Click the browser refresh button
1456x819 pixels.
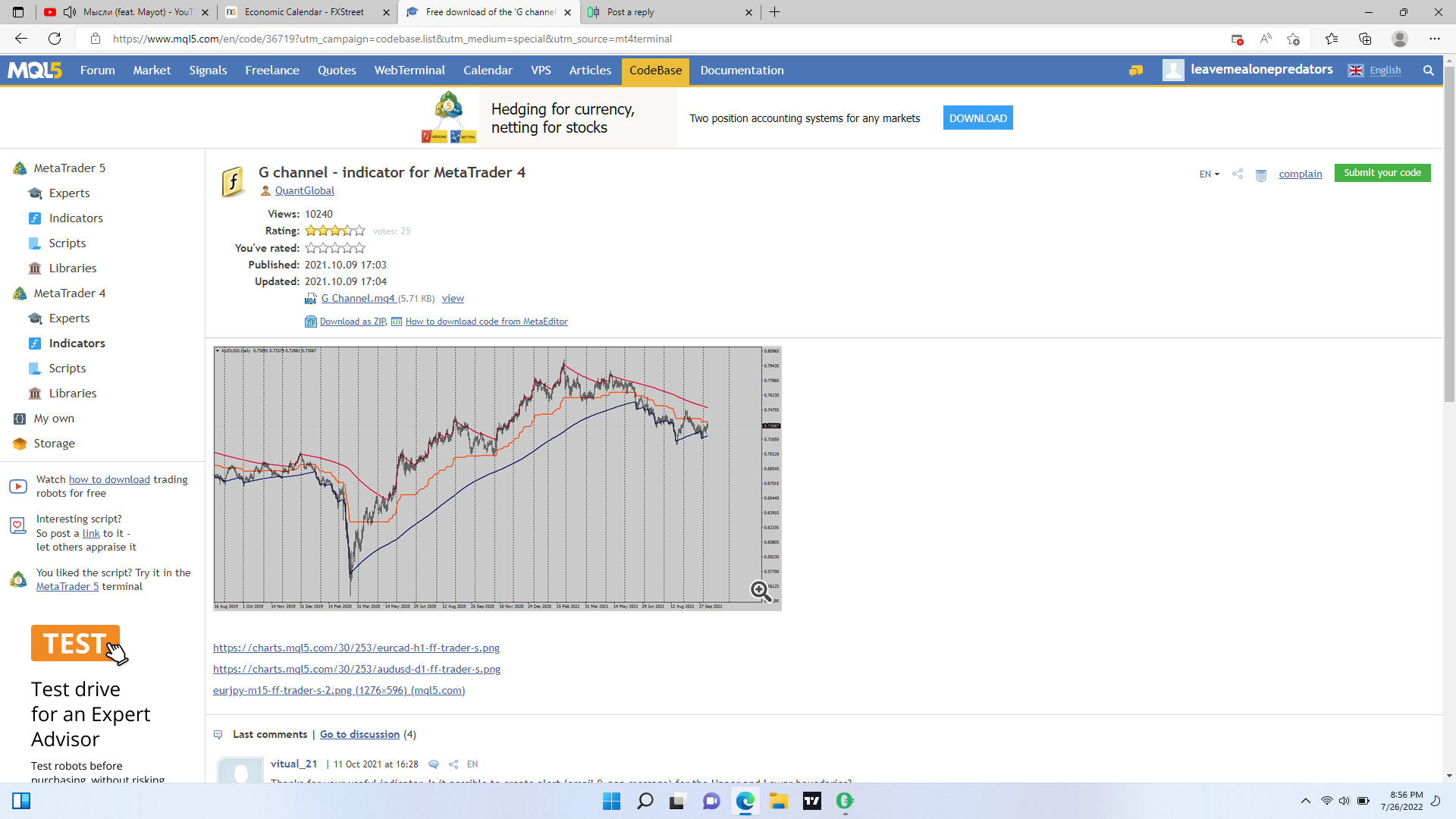click(55, 39)
